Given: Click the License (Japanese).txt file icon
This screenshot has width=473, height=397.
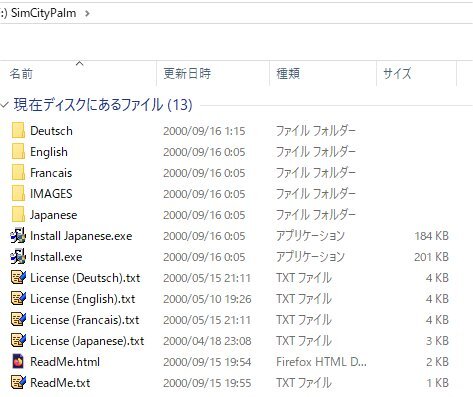Looking at the screenshot, I should point(18,341).
